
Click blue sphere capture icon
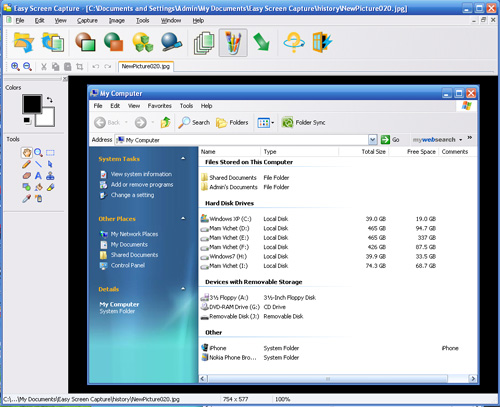[x=172, y=42]
